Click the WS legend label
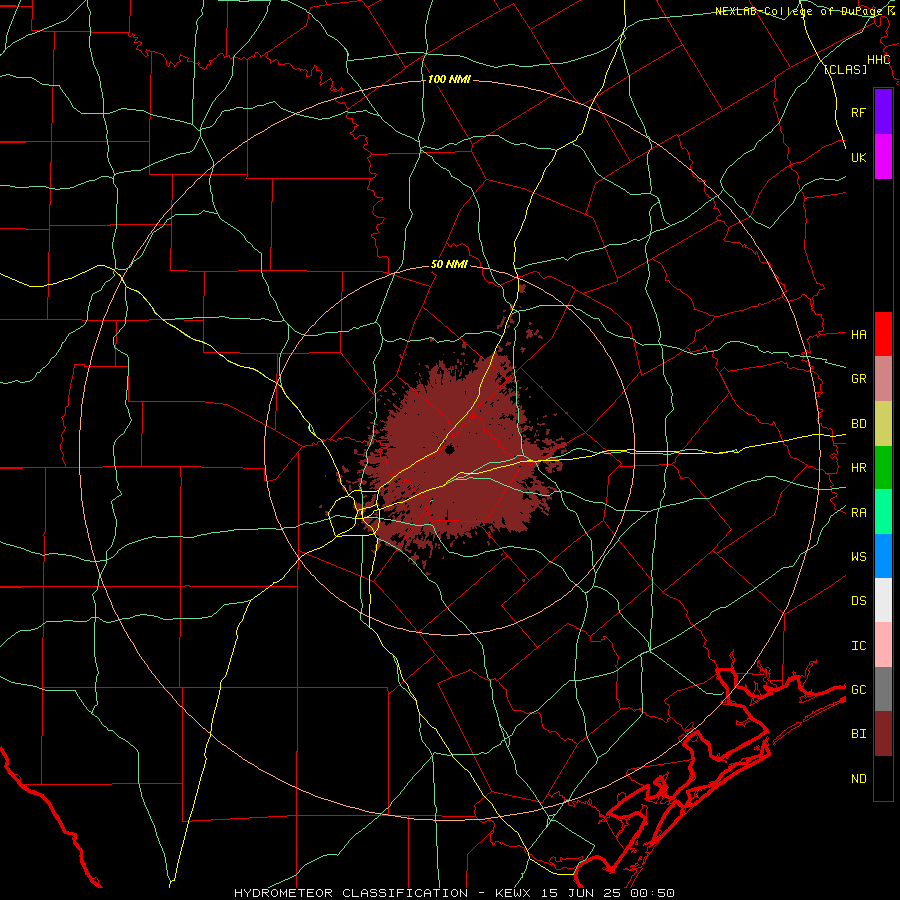This screenshot has width=900, height=900. (858, 556)
